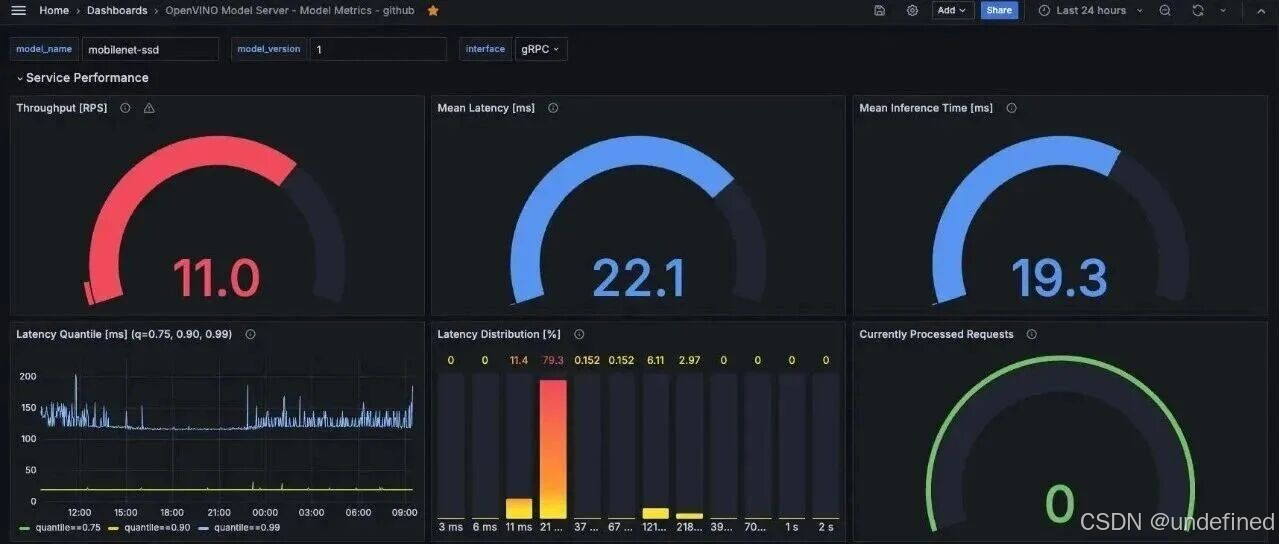The image size is (1279, 544).
Task: Open refresh interval dropdown arrow
Action: (1223, 10)
